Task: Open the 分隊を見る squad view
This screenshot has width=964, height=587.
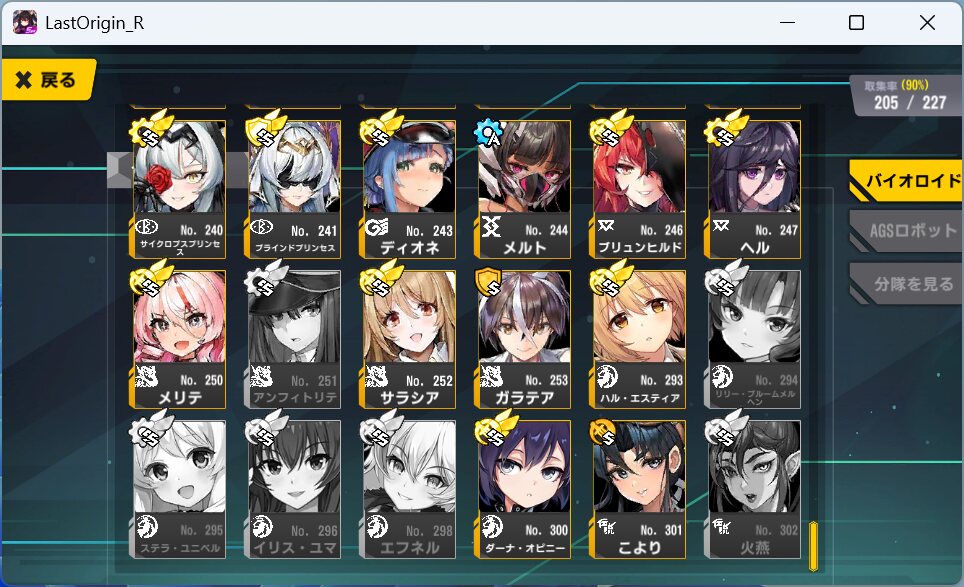Action: [907, 283]
